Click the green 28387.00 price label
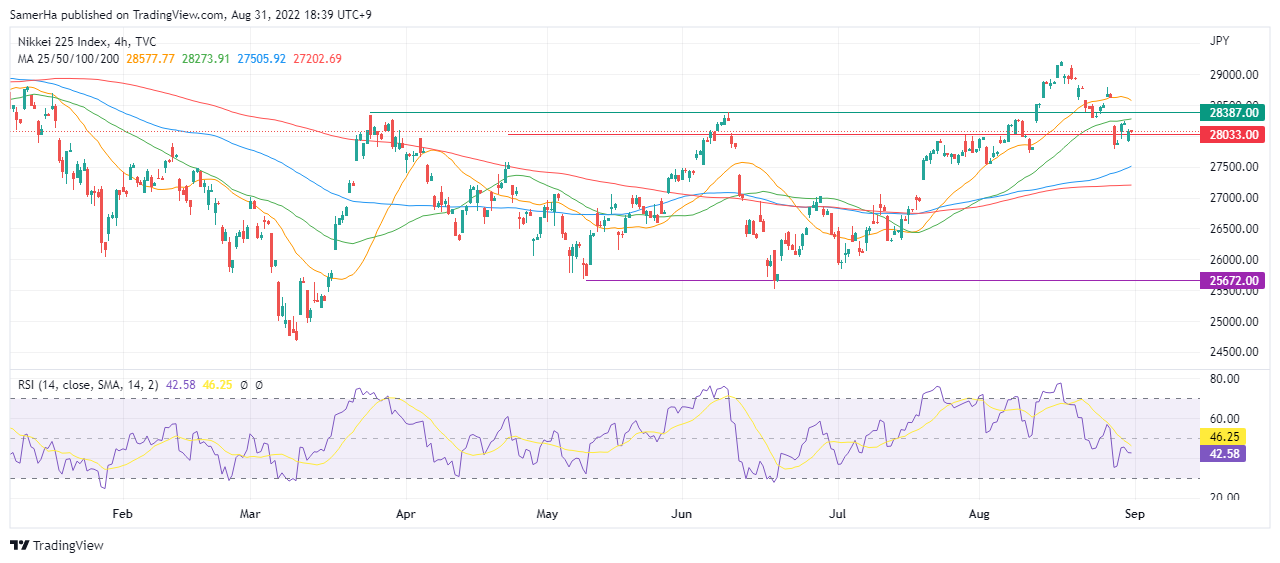The image size is (1280, 563). tap(1234, 113)
